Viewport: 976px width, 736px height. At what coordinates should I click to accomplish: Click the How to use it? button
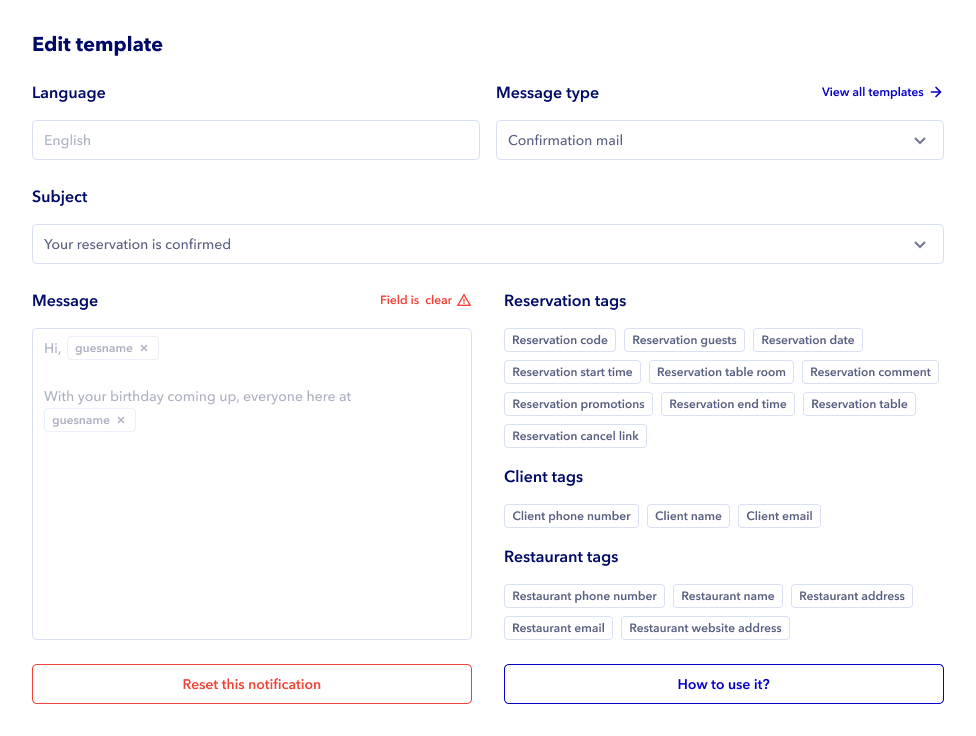point(724,684)
